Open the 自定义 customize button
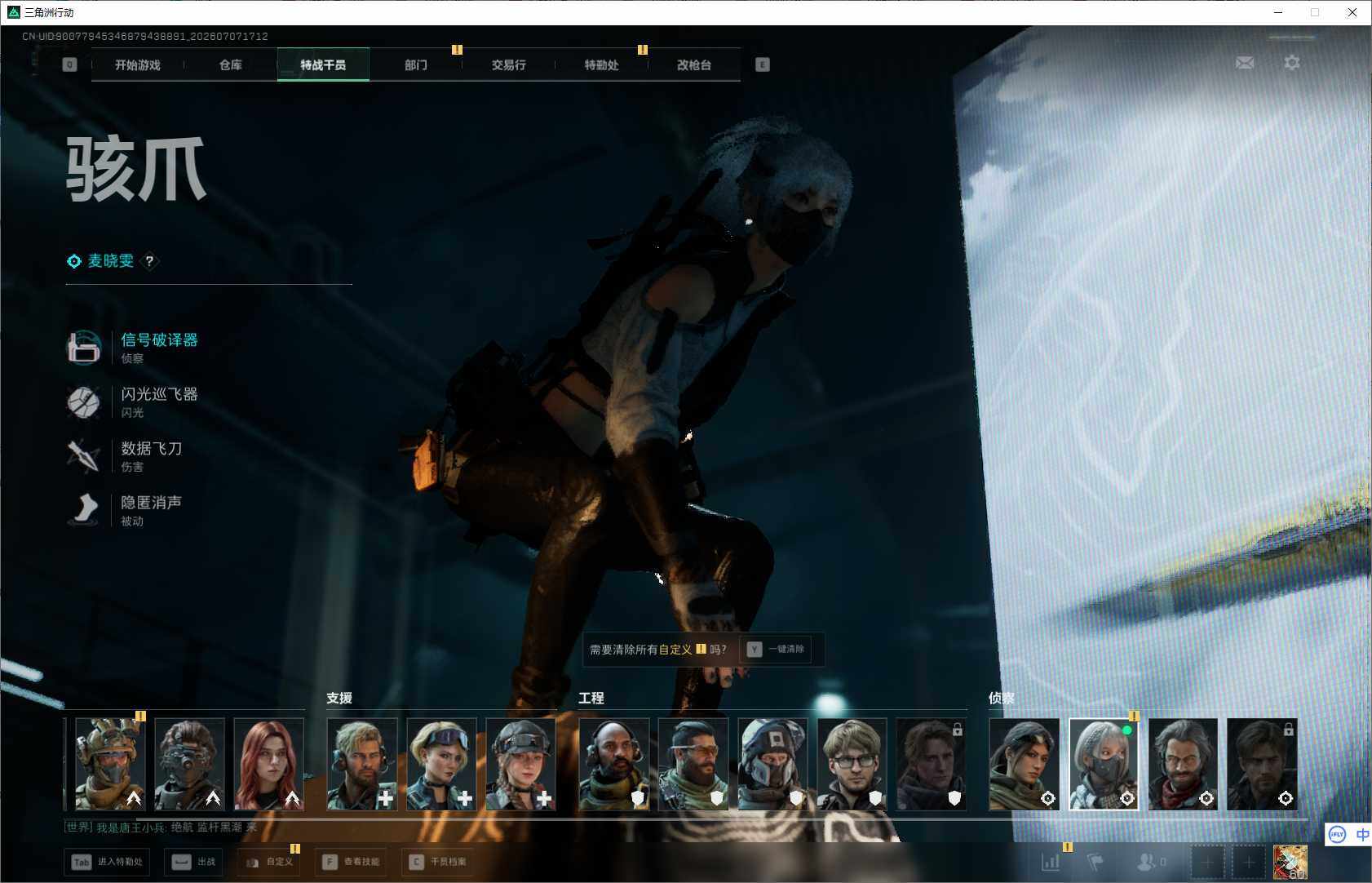The image size is (1372, 883). [x=270, y=862]
